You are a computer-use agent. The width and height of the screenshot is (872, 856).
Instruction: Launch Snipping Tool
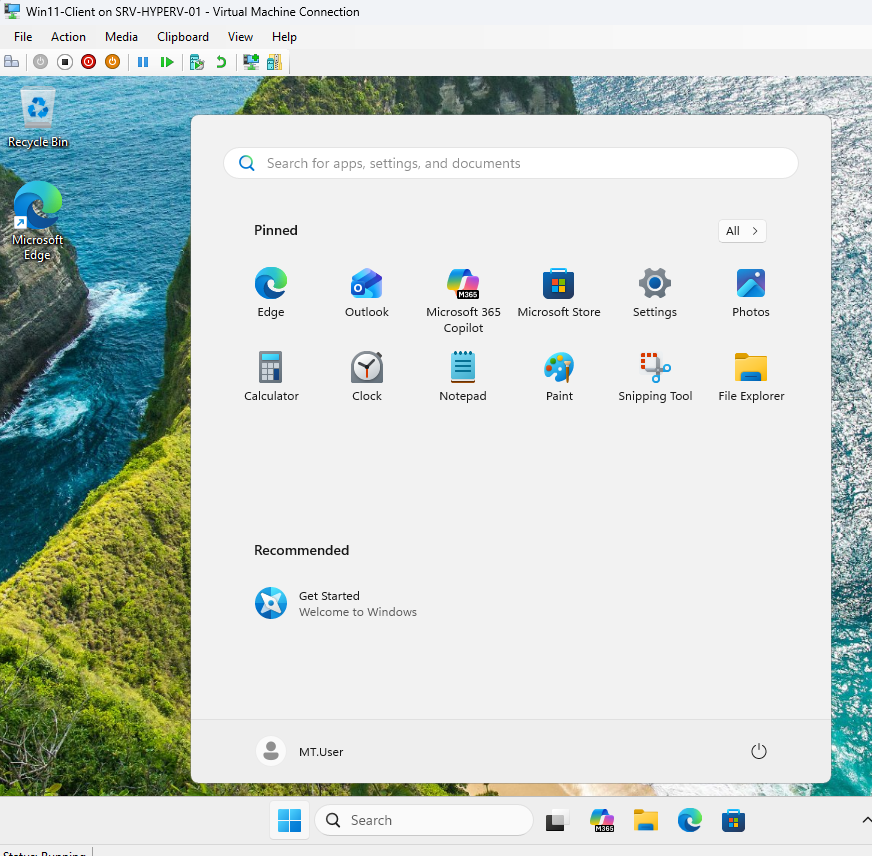click(655, 377)
